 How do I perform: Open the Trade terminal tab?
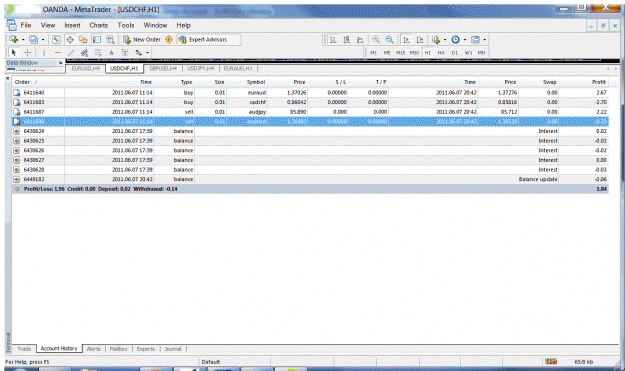point(24,349)
